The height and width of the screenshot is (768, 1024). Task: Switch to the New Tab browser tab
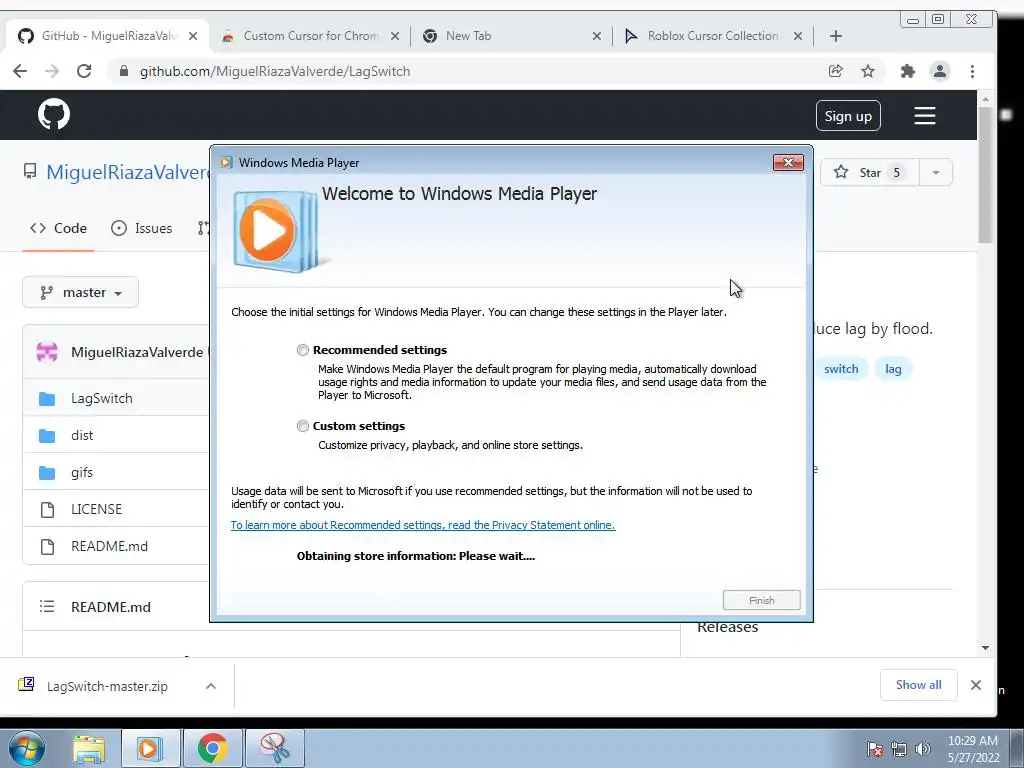pos(511,36)
